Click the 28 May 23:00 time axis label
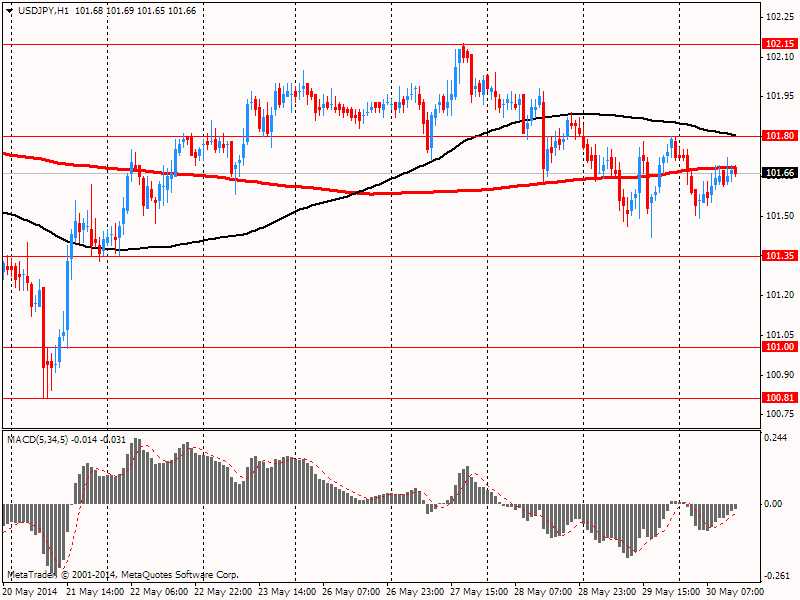 [x=607, y=592]
